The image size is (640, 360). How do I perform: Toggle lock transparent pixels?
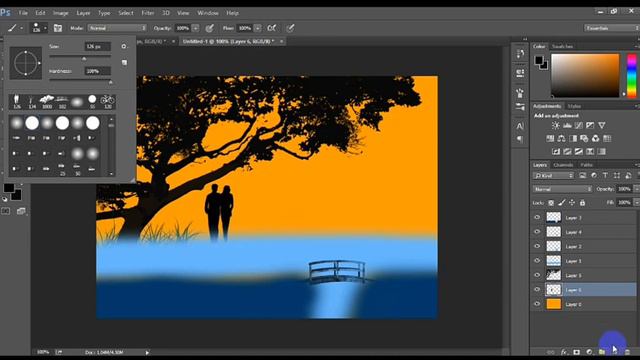[551, 202]
